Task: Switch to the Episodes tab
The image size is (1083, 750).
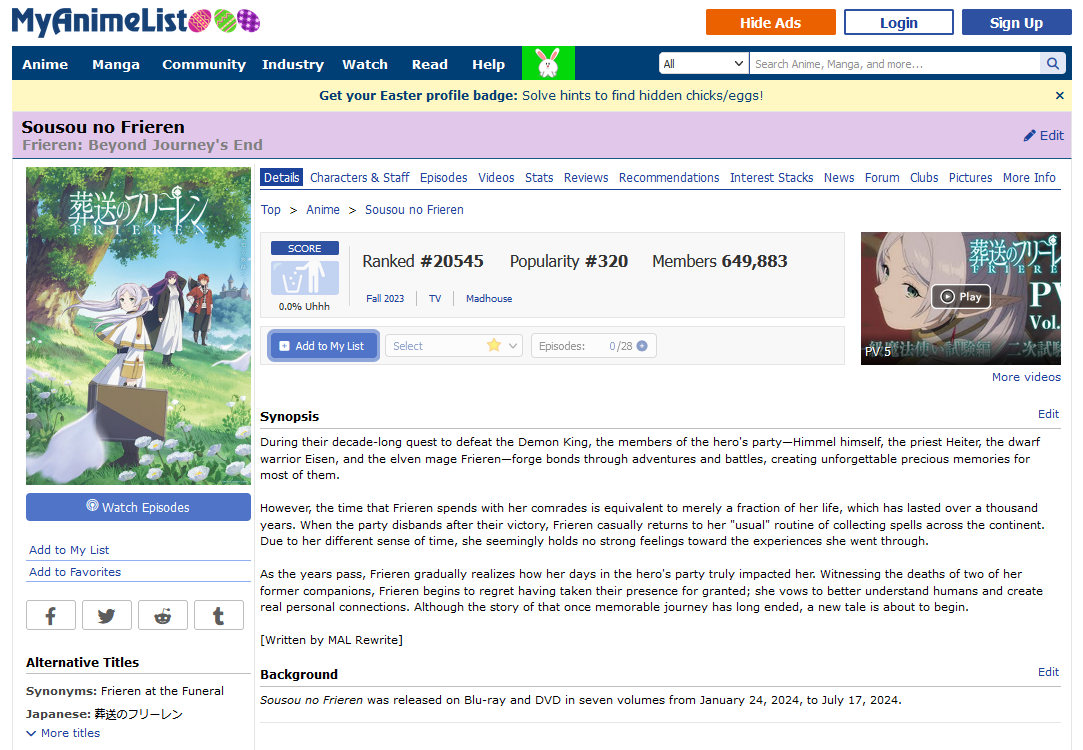Action: click(x=443, y=177)
